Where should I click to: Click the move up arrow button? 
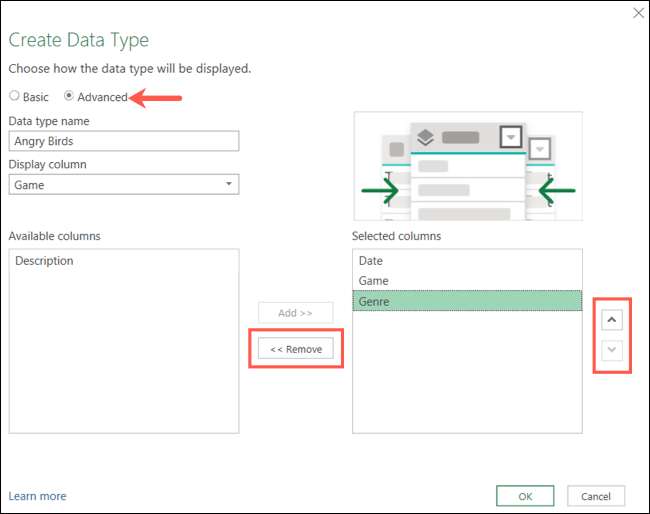pyautogui.click(x=613, y=321)
